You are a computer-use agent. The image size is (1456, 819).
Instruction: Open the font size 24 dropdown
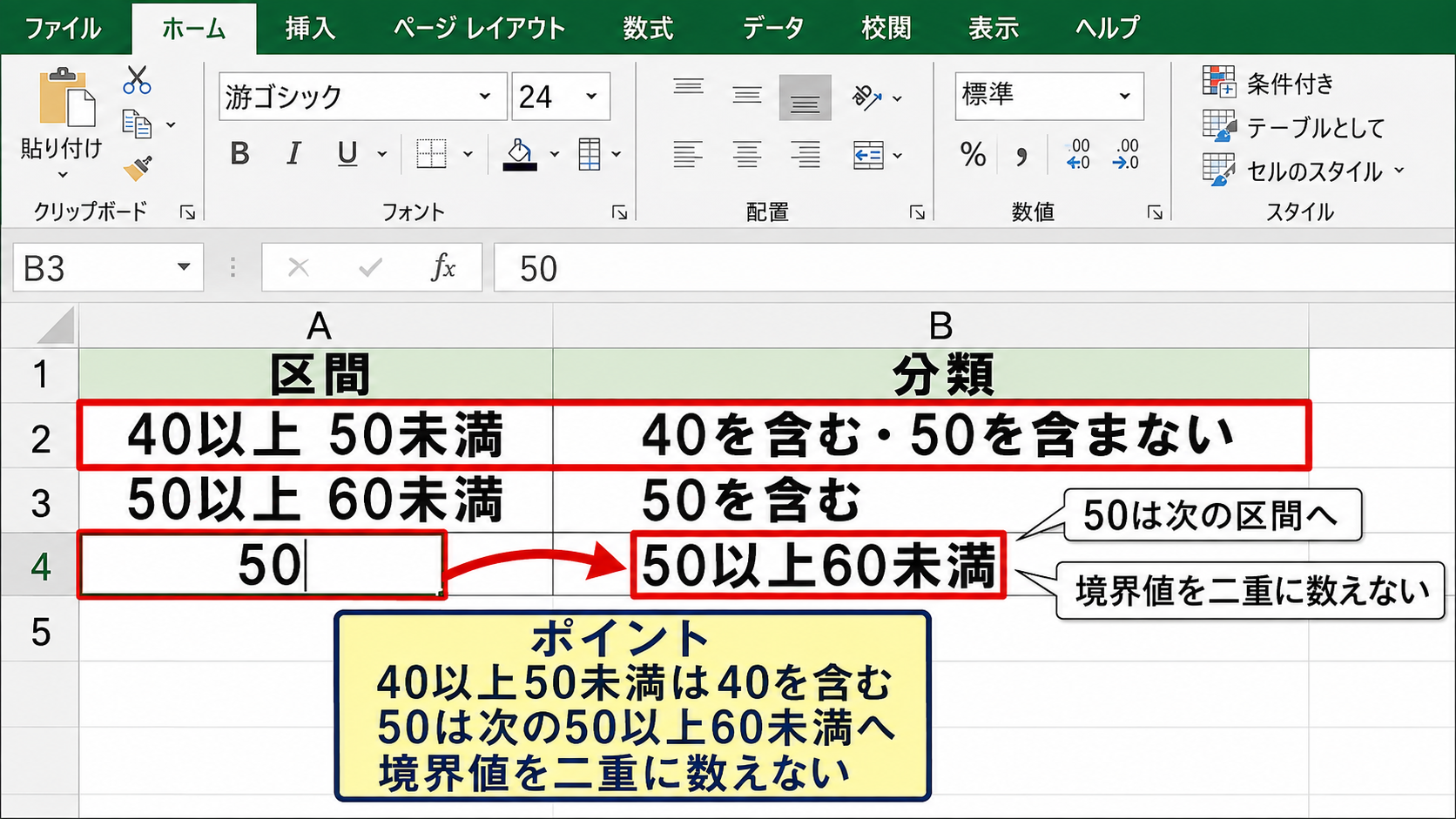[591, 96]
